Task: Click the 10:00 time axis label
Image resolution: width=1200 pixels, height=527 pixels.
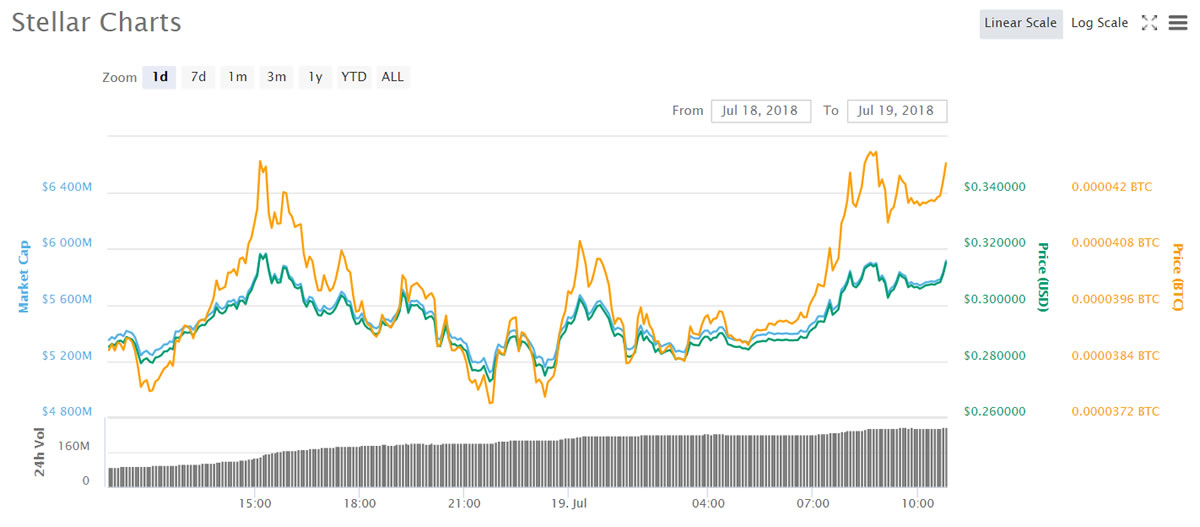Action: [917, 505]
